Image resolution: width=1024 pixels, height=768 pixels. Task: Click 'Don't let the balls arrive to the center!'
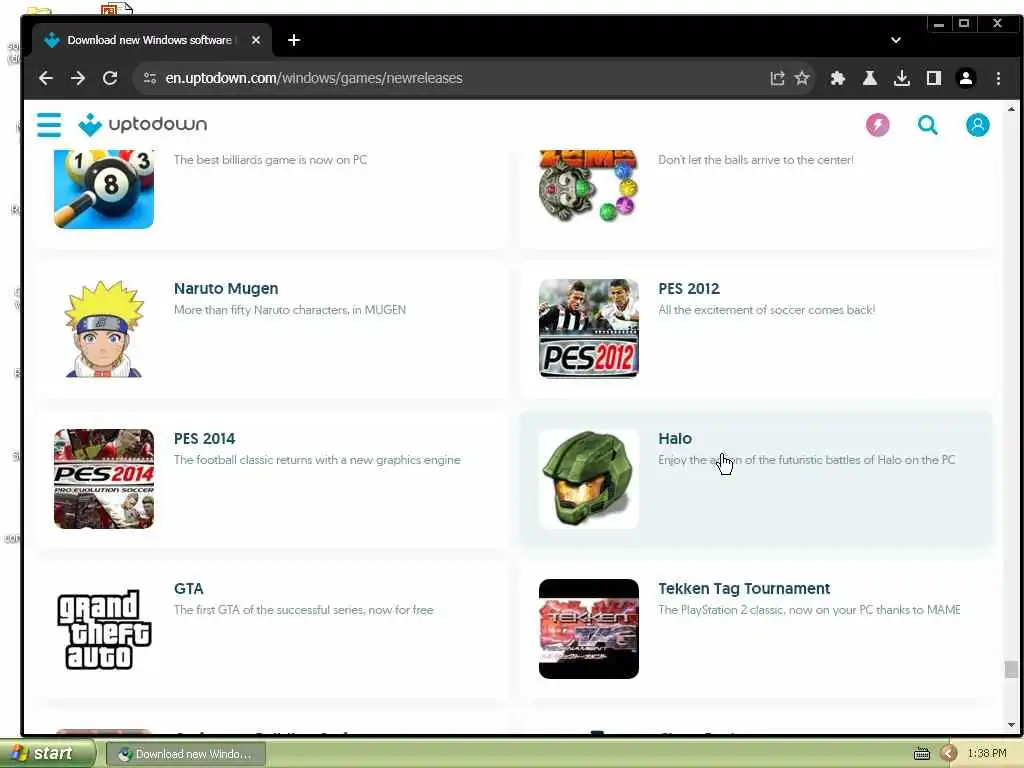tap(756, 160)
